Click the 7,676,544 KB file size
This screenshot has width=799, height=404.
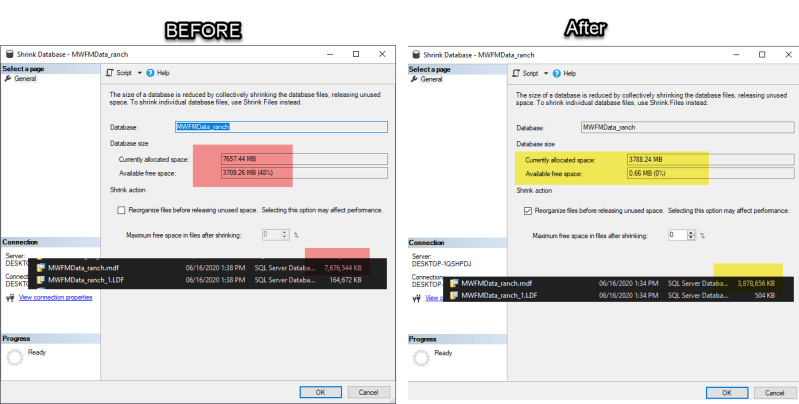[x=343, y=267]
